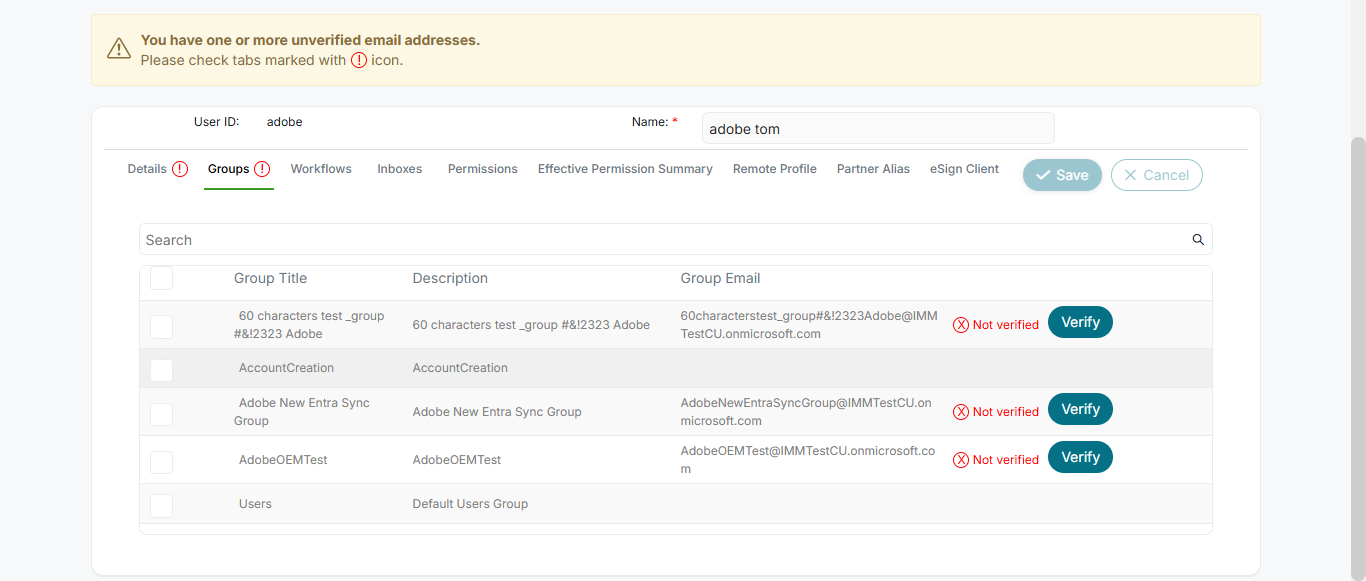Click the Cancel button

[x=1156, y=175]
